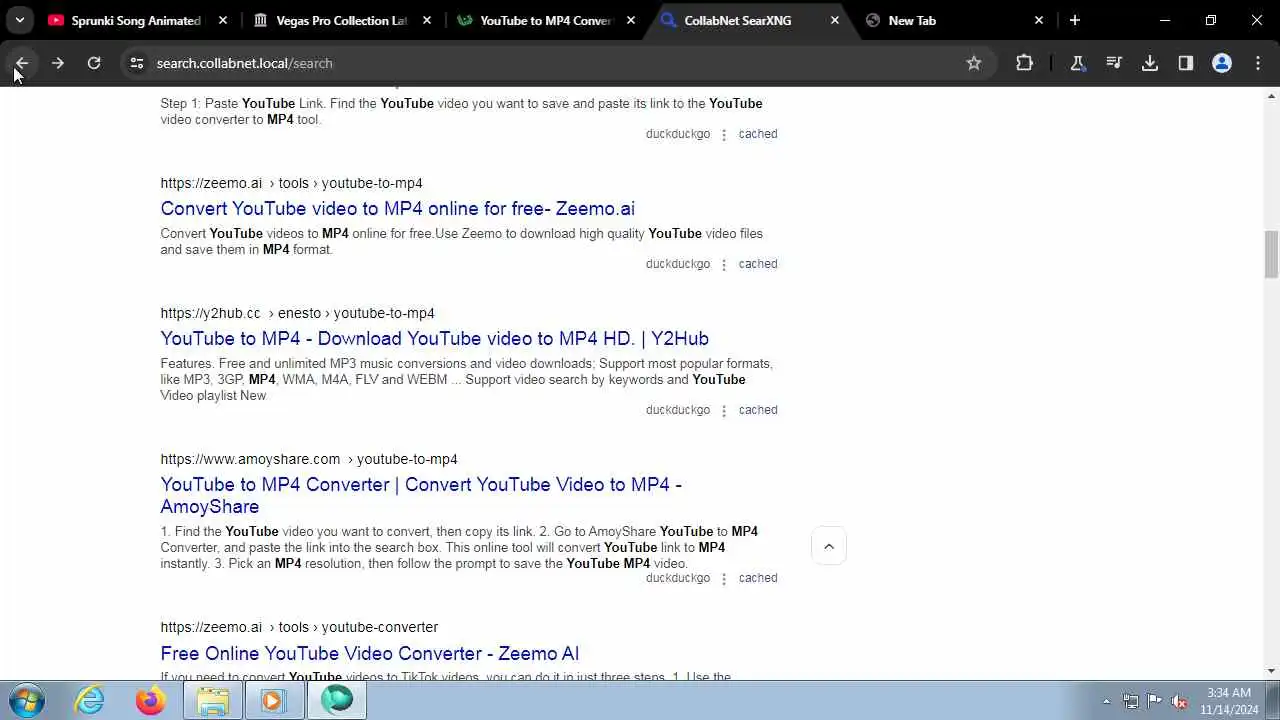
Task: Click the y2hub.cc enesto youtube-to-mp4 URL
Action: click(297, 313)
